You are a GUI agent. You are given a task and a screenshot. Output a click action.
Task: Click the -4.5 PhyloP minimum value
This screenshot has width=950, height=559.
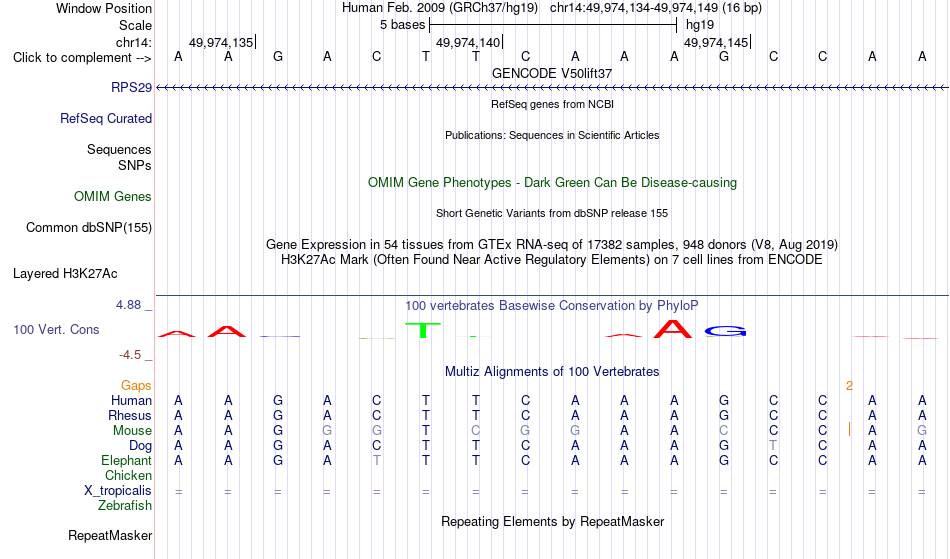click(x=130, y=355)
